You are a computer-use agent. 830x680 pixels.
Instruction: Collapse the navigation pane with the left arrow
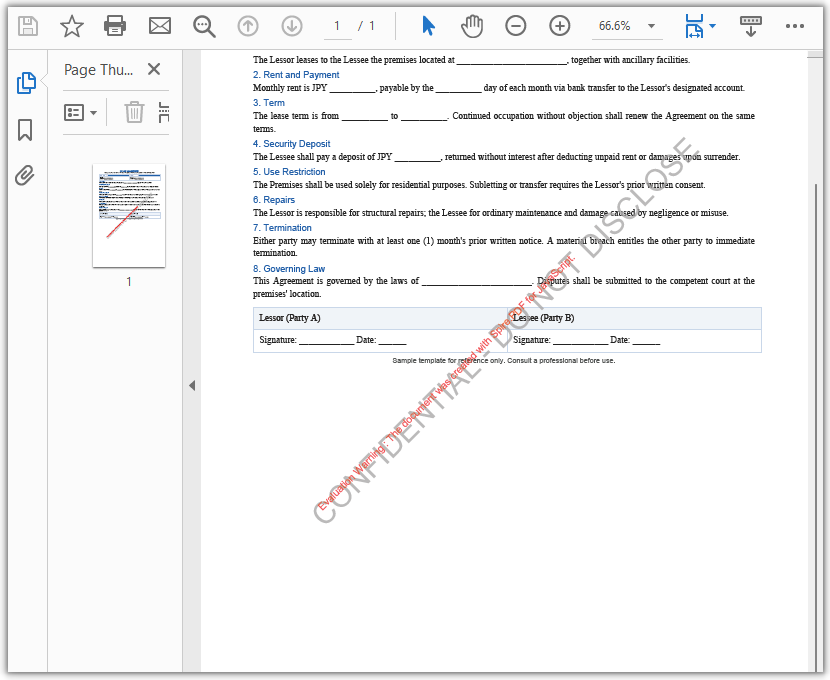192,386
